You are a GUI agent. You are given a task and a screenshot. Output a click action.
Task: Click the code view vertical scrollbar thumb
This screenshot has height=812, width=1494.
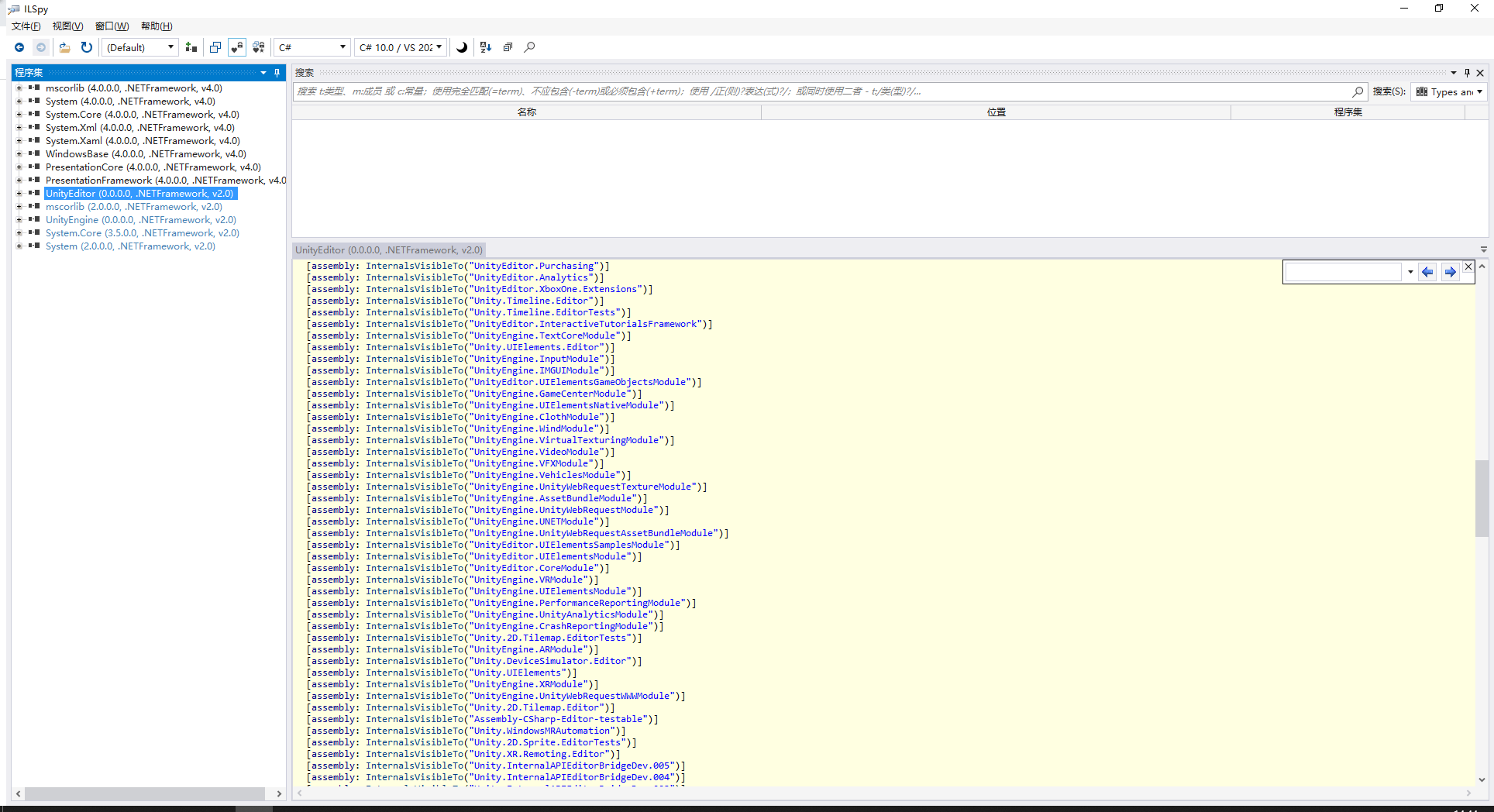[x=1482, y=498]
